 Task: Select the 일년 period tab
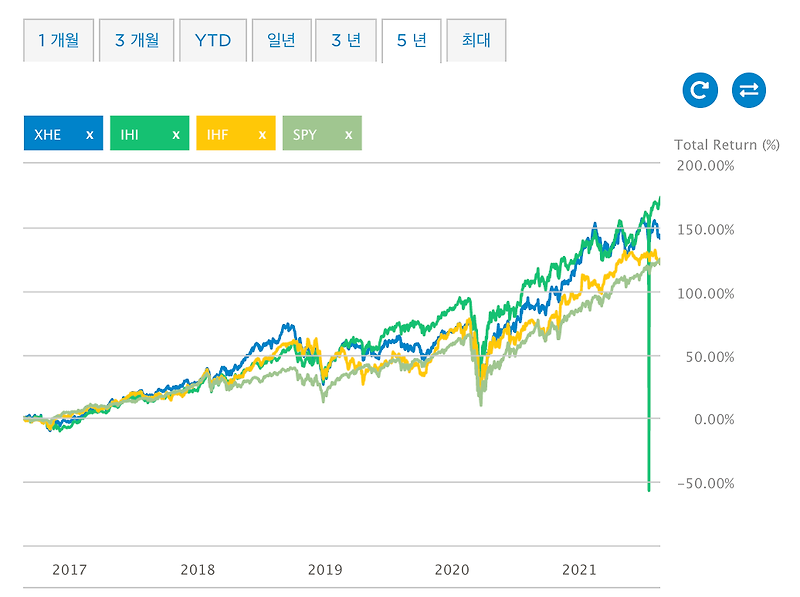click(x=282, y=41)
